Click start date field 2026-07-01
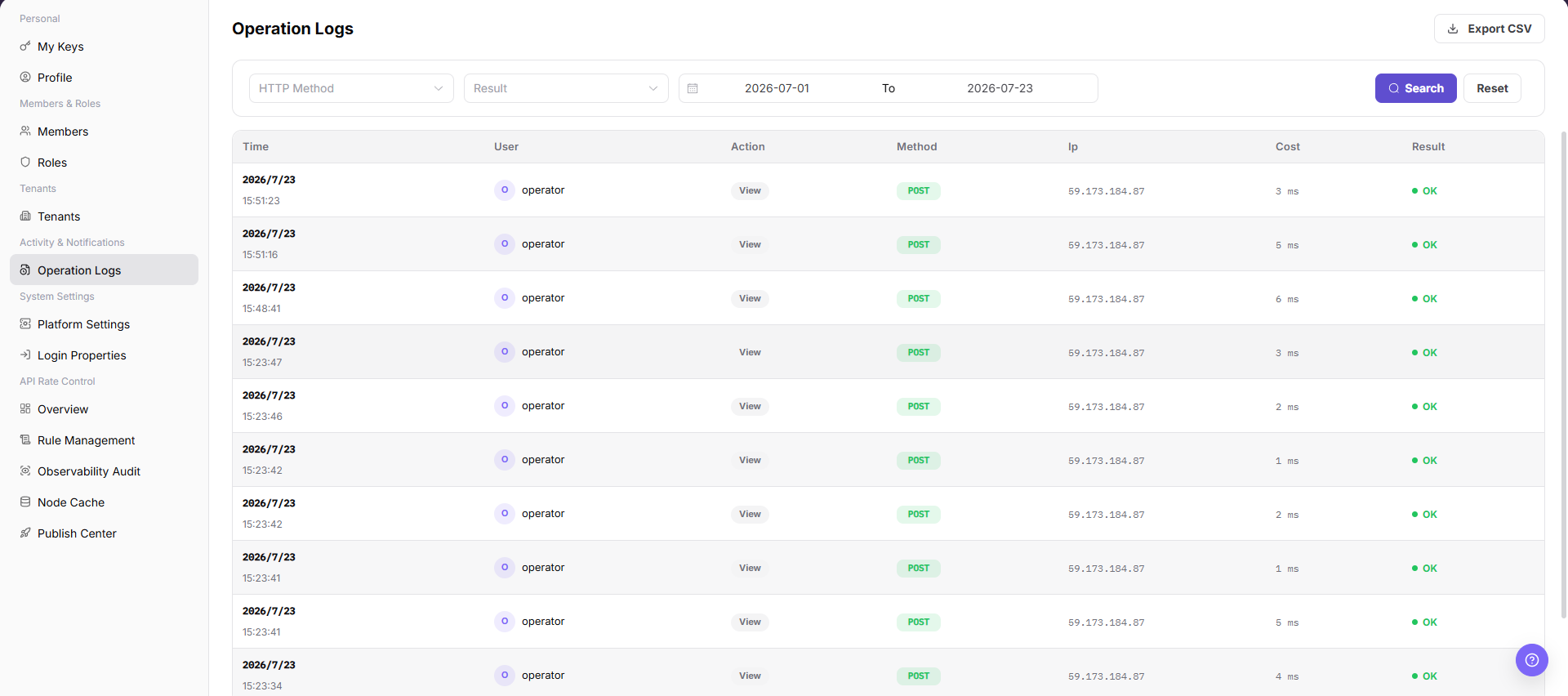Viewport: 1568px width, 696px height. point(777,88)
